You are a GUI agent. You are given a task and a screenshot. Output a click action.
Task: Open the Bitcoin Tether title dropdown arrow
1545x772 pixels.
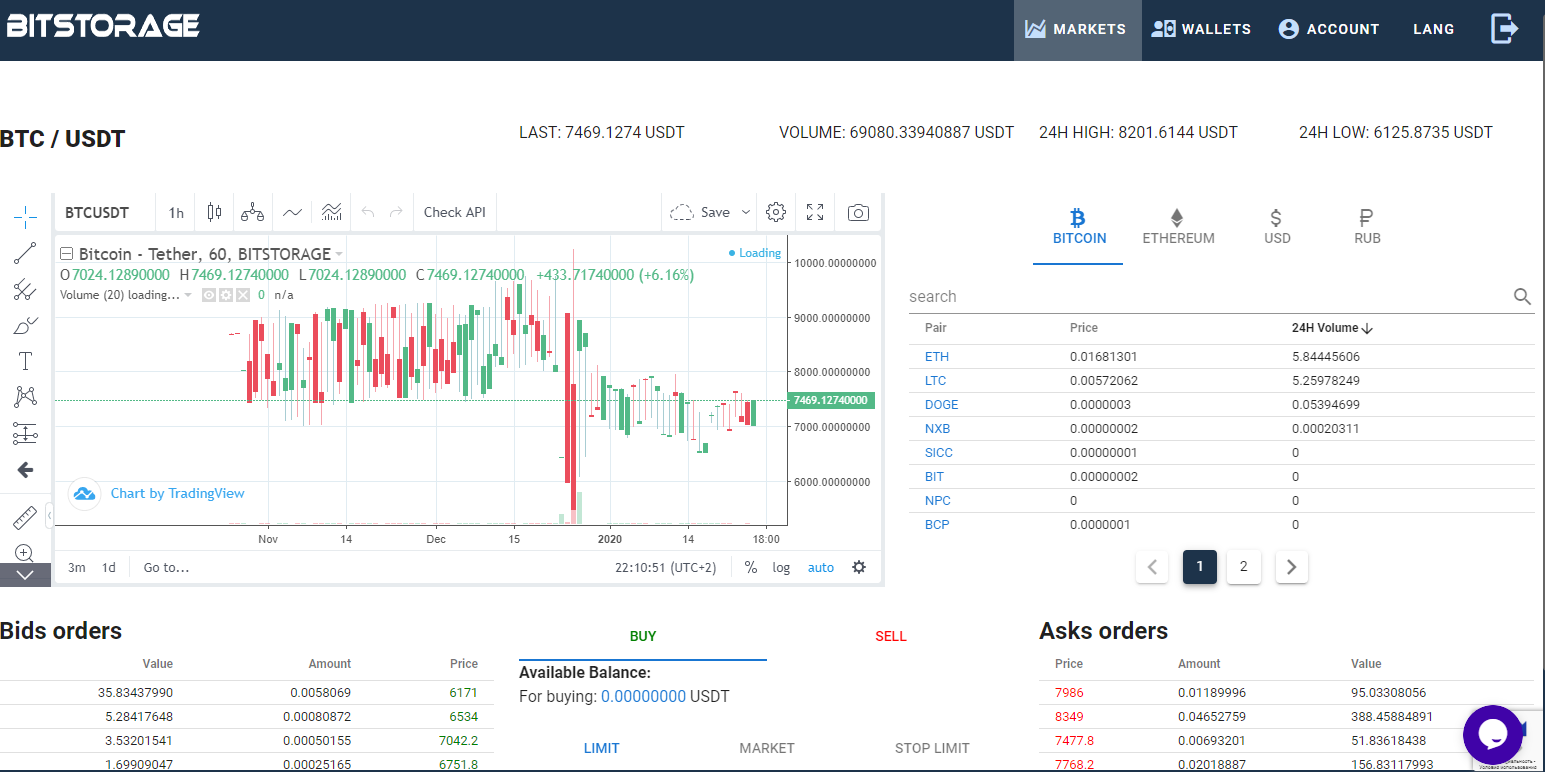tap(339, 254)
